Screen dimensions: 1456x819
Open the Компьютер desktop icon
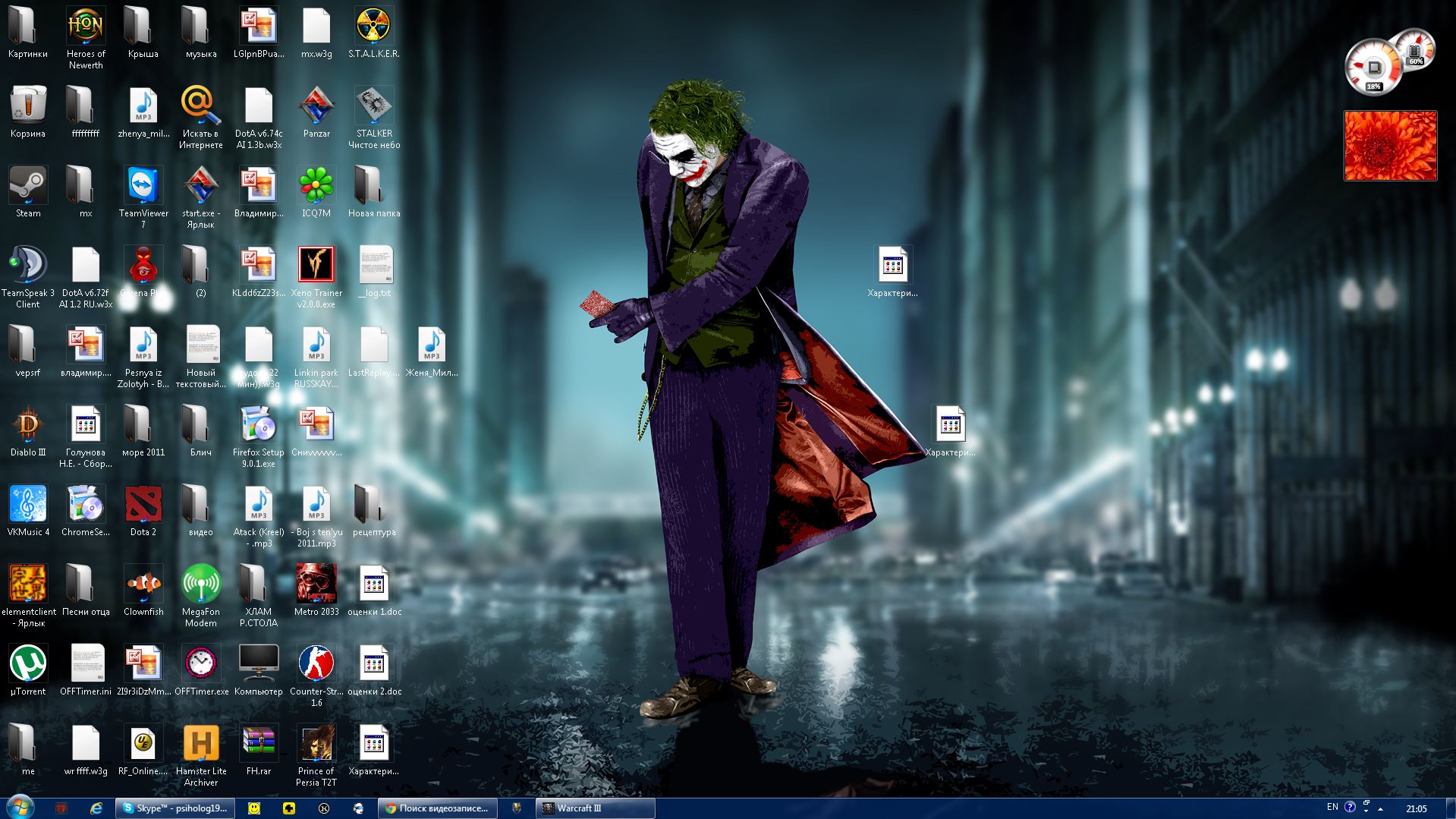259,670
